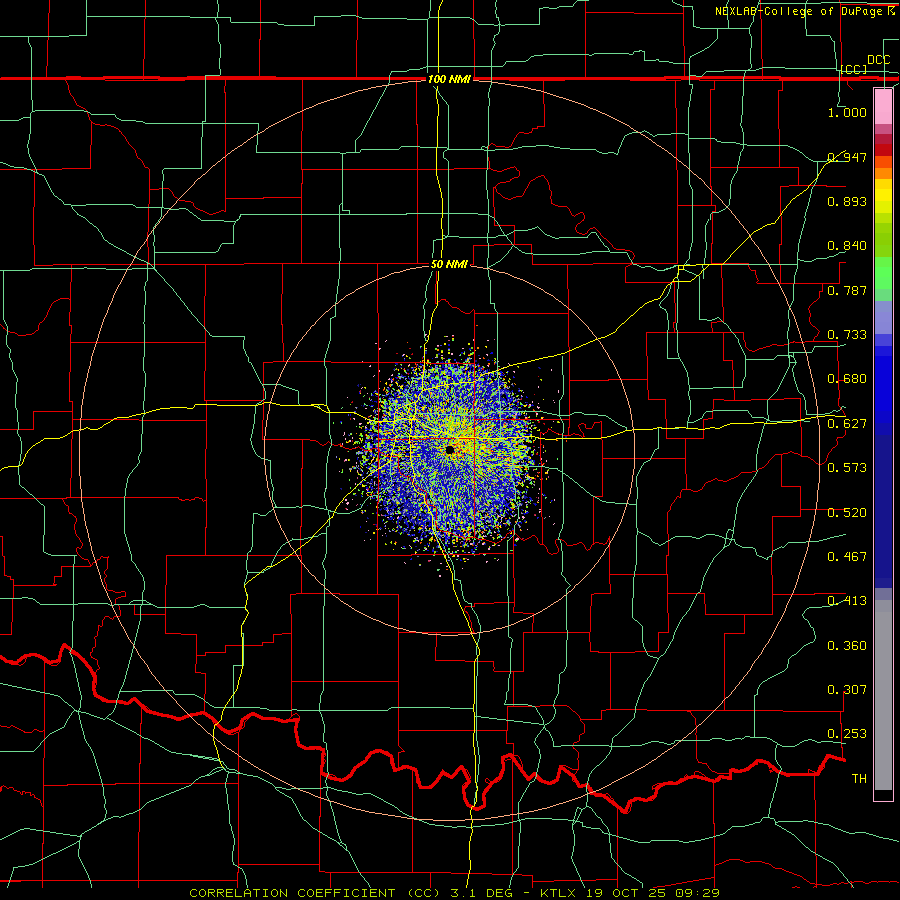Click the 0.840 scale value

[x=847, y=246]
